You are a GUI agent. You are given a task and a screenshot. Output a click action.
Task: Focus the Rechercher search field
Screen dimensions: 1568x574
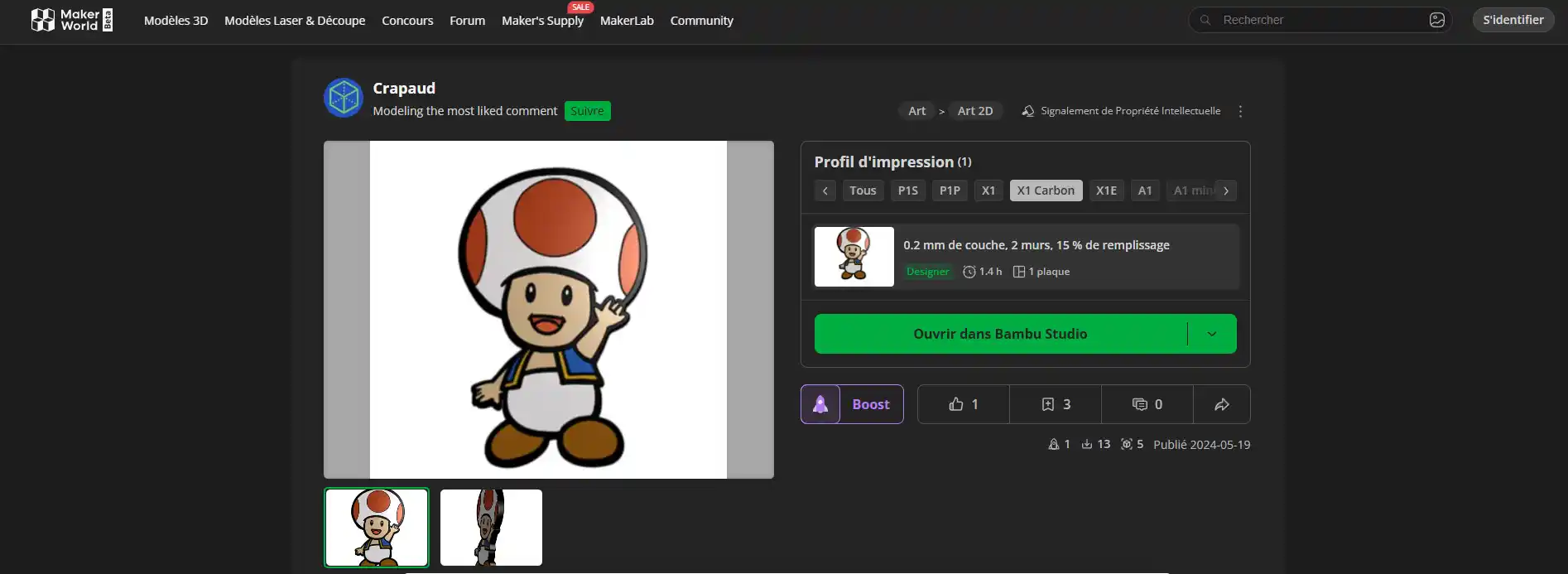pos(1320,20)
